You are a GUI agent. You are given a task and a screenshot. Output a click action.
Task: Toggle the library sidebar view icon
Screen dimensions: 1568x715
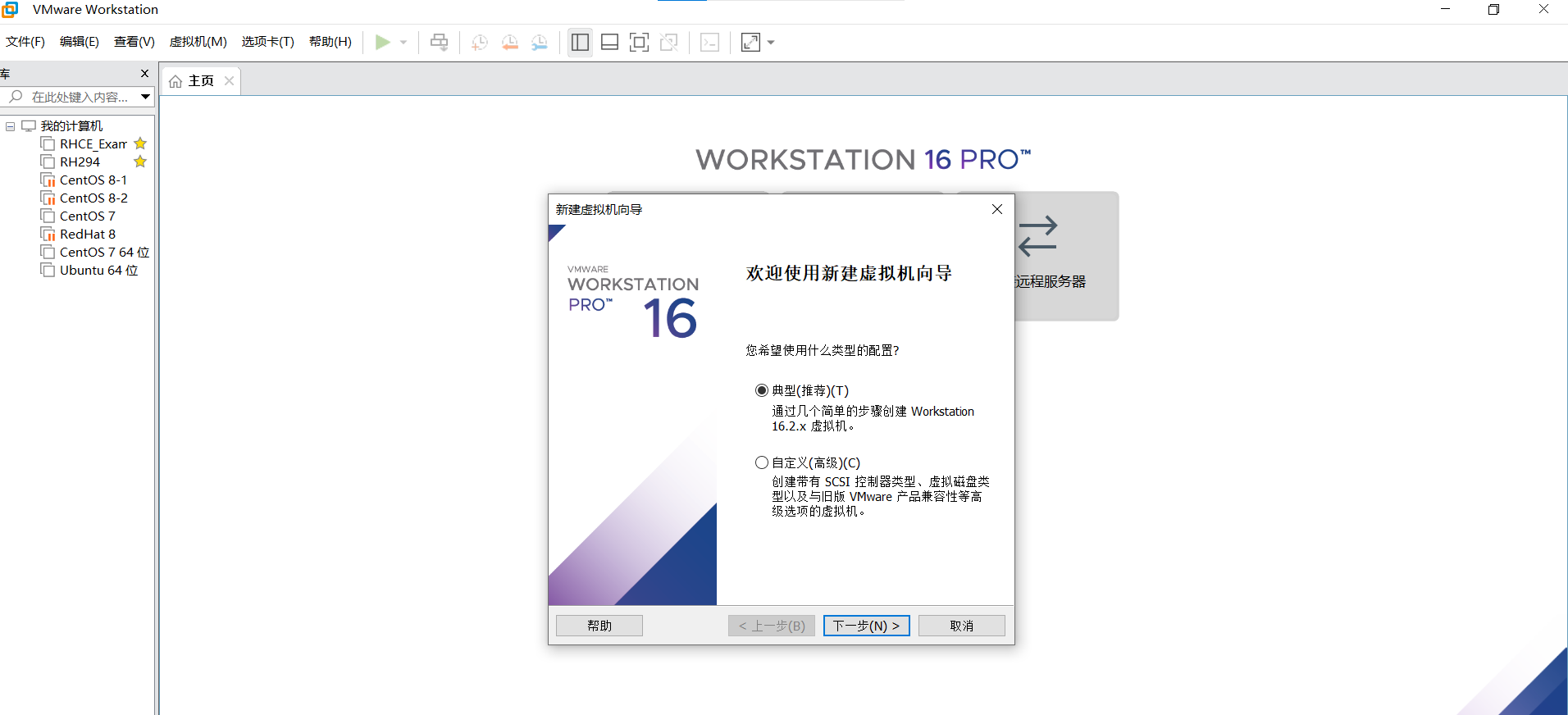click(580, 42)
